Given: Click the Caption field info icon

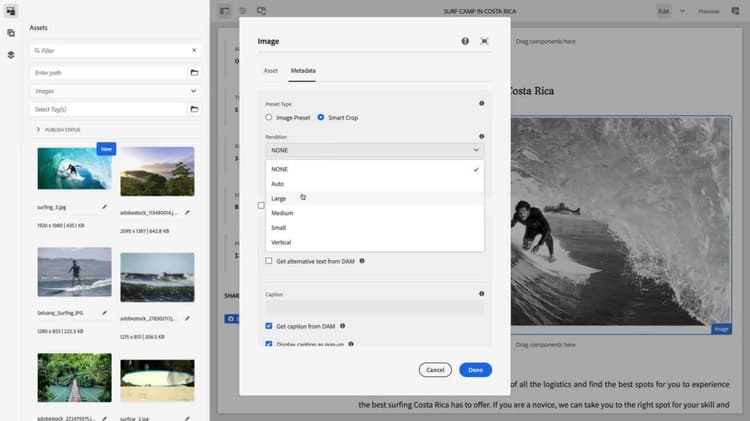Looking at the screenshot, I should (481, 294).
